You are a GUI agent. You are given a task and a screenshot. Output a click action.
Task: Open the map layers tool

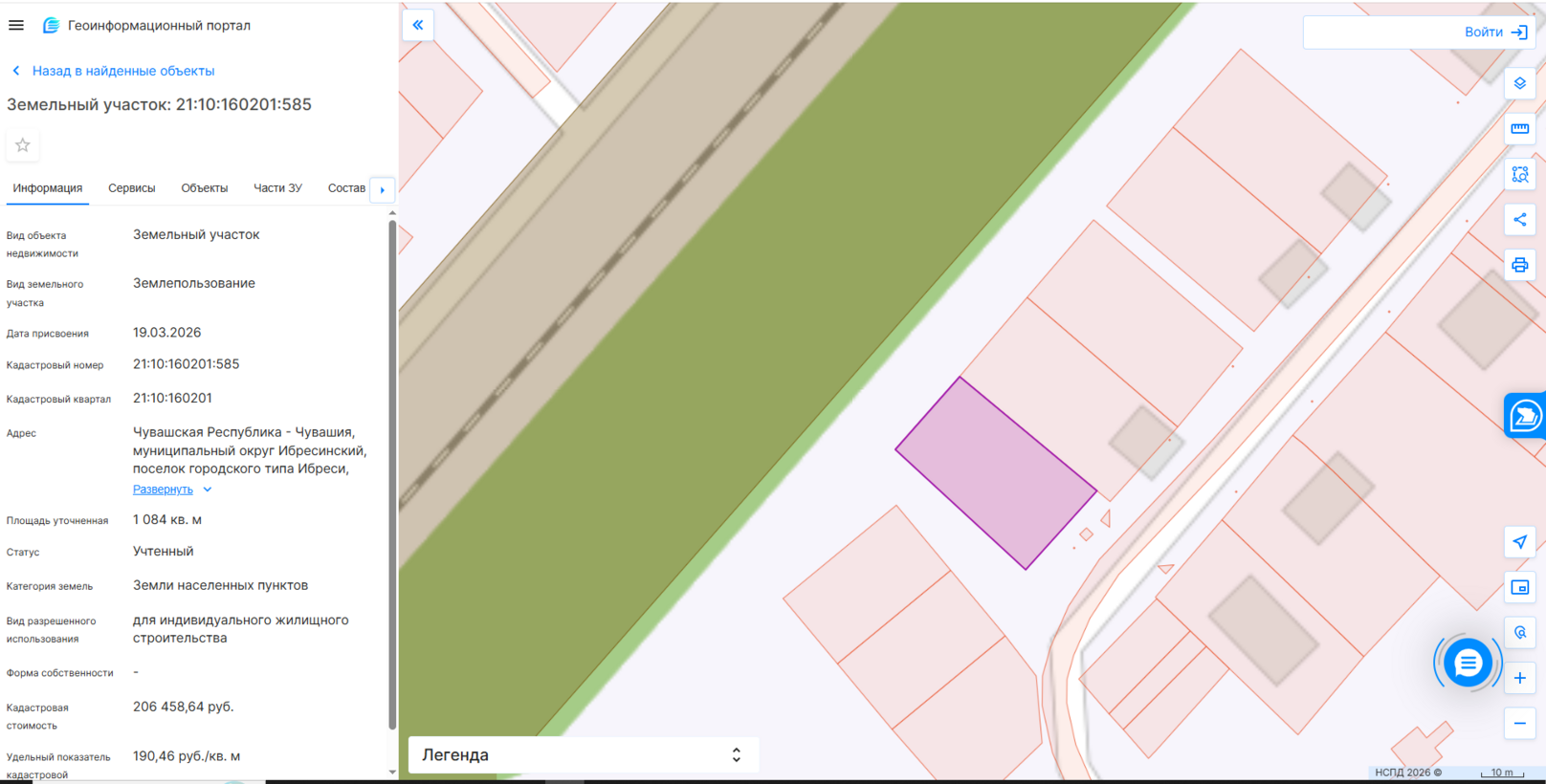pos(1519,84)
